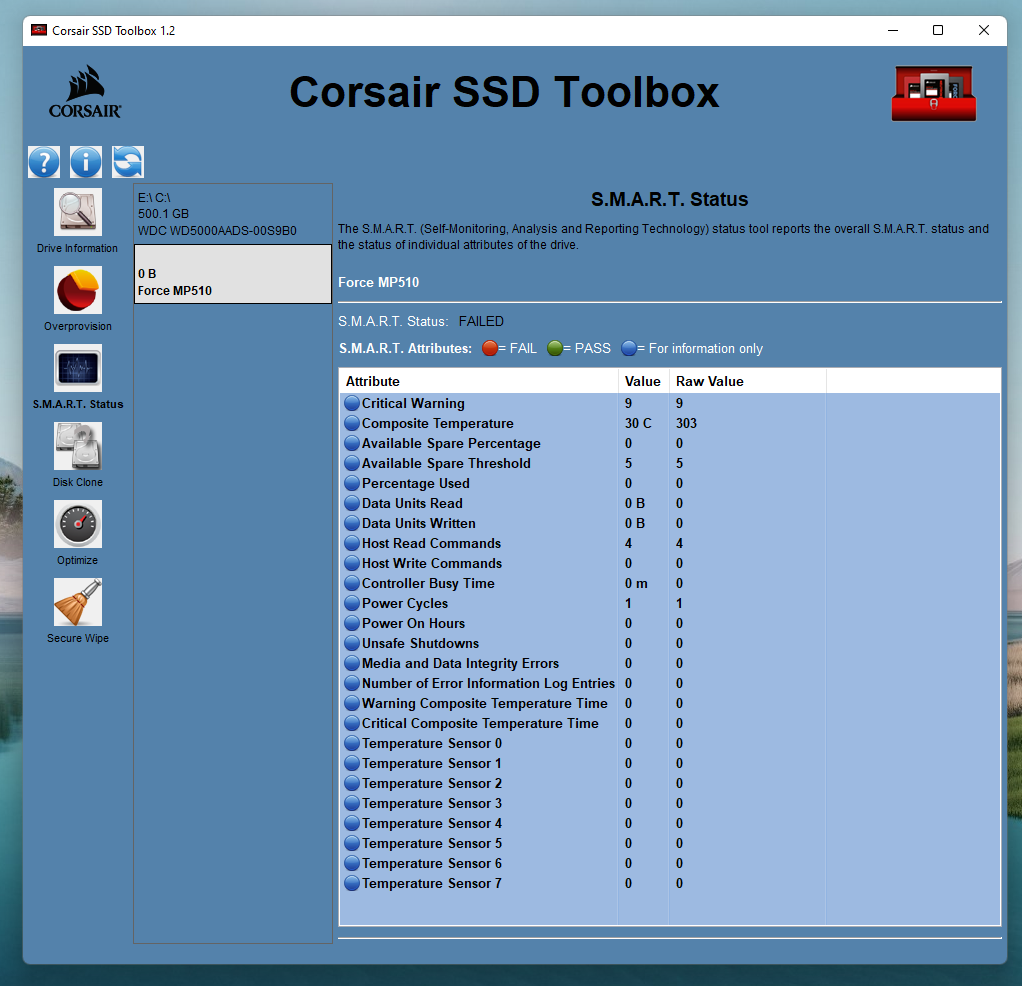The height and width of the screenshot is (986, 1022).
Task: Select the WDC WD5000AADS-00S9B0 drive entry
Action: [x=233, y=214]
